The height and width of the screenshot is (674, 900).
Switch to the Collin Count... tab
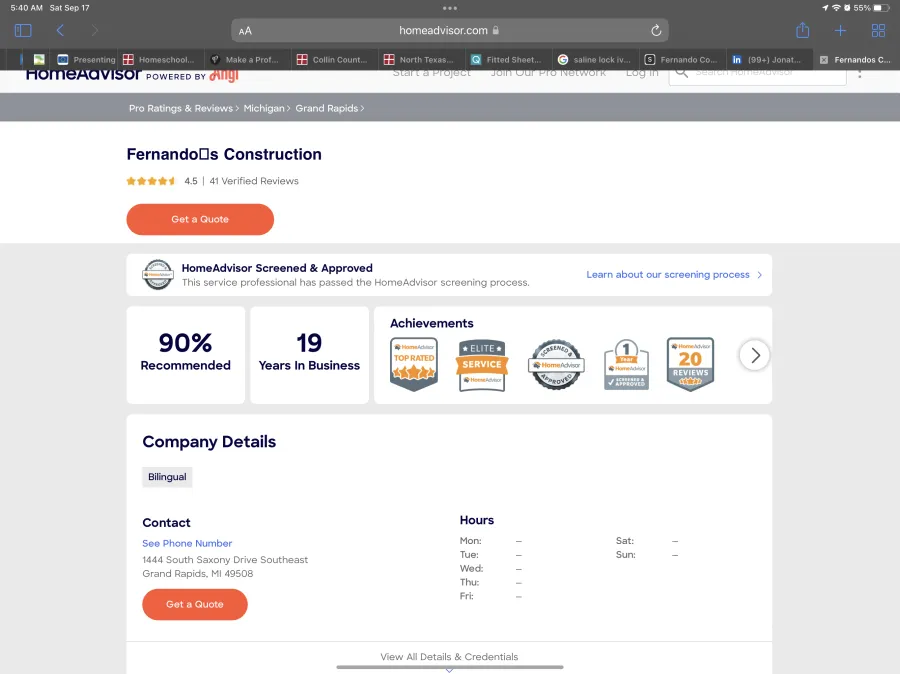tap(335, 60)
